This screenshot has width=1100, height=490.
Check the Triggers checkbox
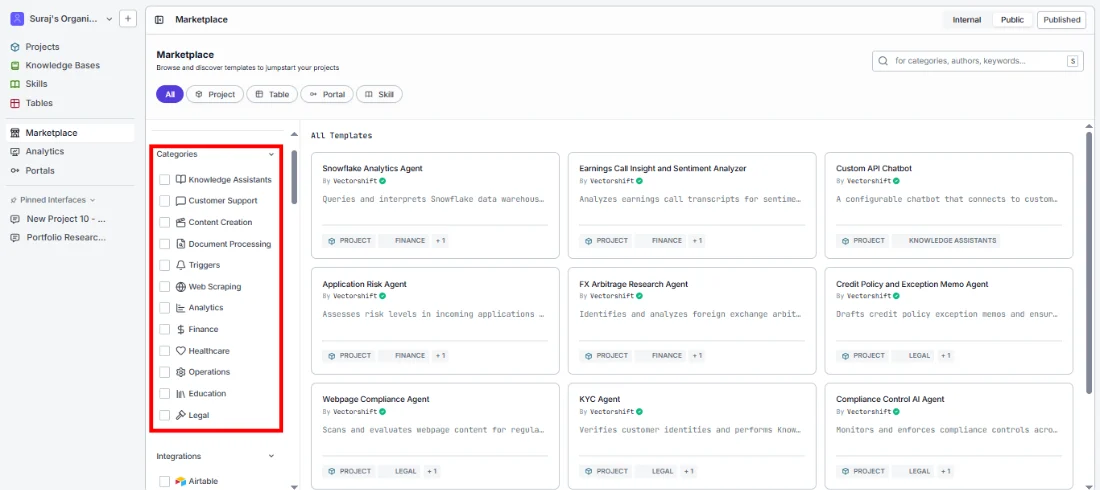click(164, 265)
